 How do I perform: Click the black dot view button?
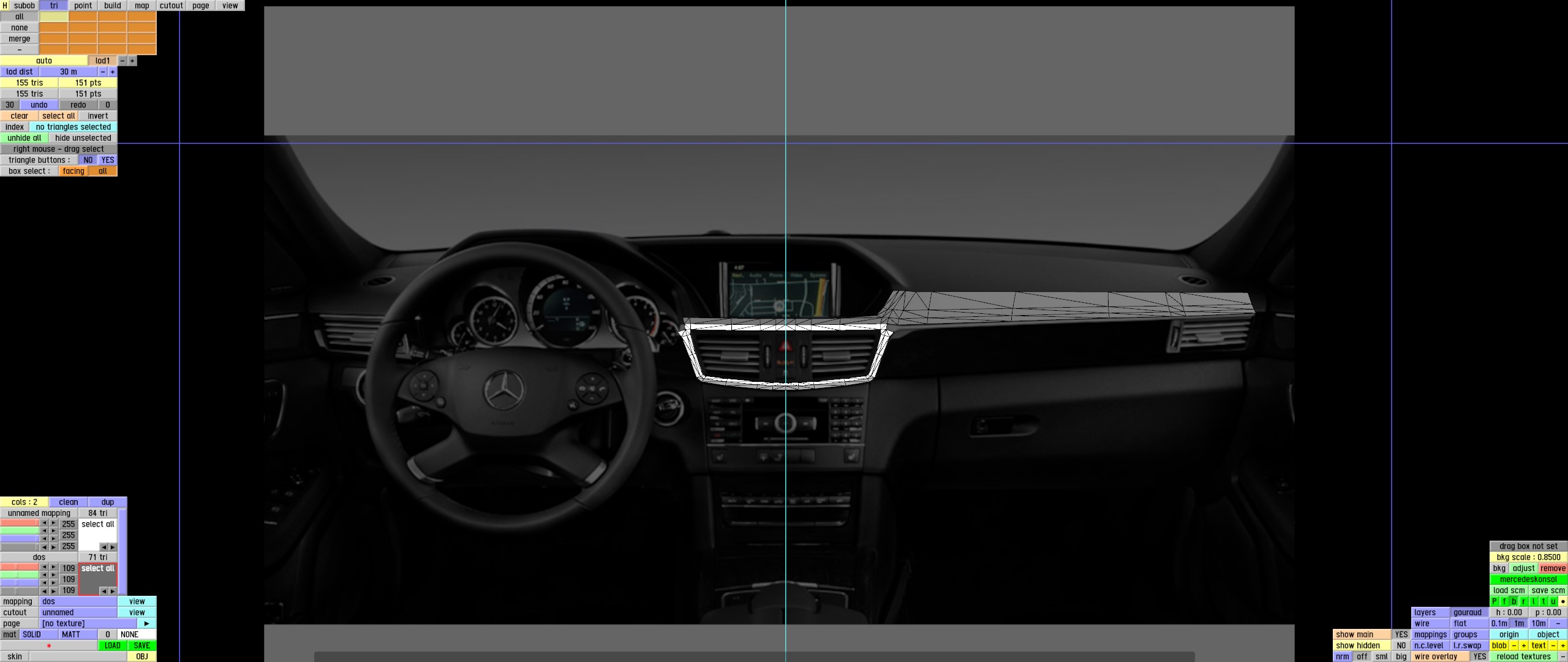pos(1563,601)
